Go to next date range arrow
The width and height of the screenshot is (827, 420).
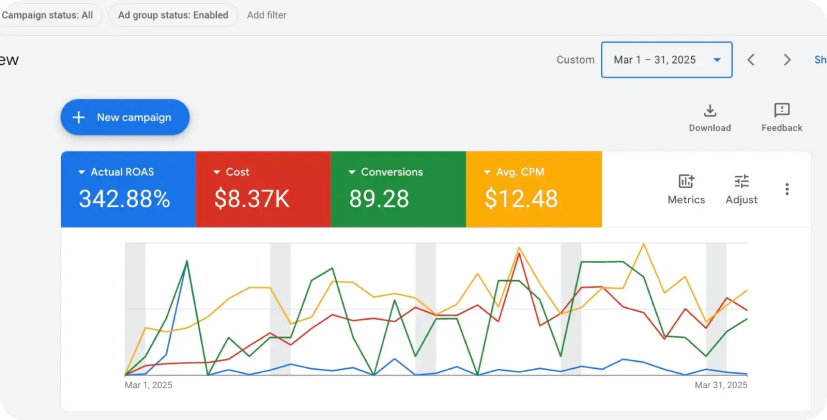coord(787,60)
